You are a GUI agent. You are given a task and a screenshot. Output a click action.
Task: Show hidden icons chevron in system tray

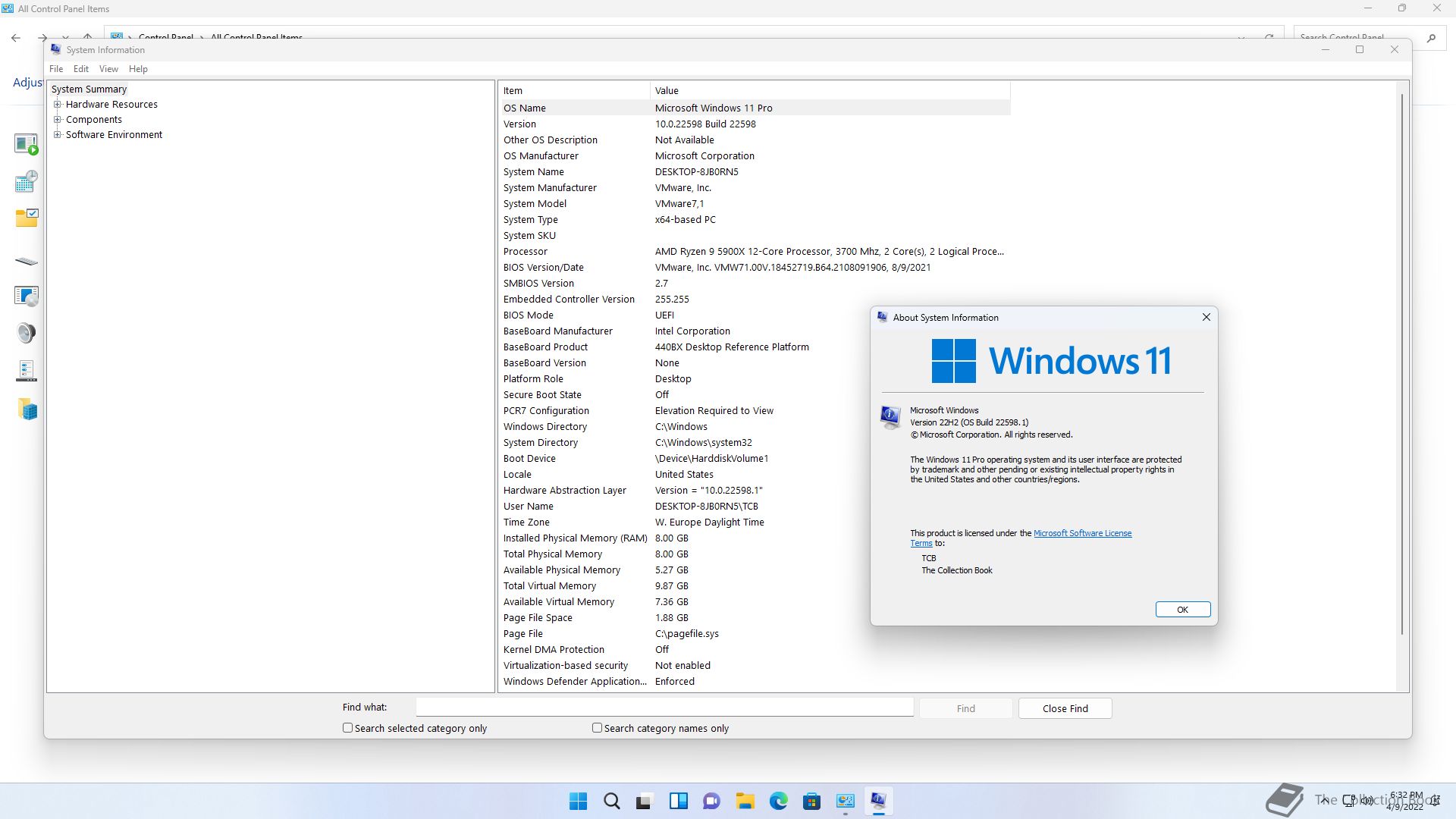click(x=1324, y=800)
